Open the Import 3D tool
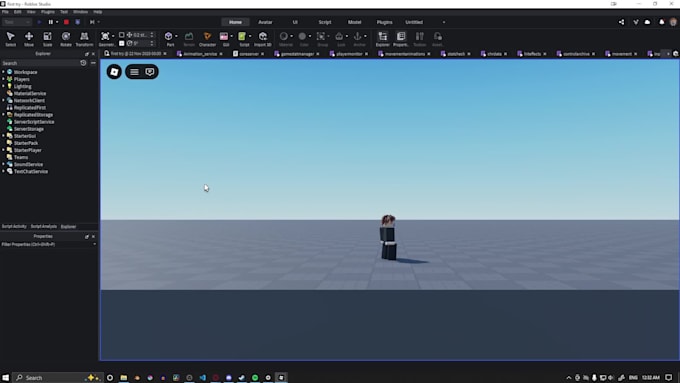This screenshot has height=383, width=680. tap(262, 39)
